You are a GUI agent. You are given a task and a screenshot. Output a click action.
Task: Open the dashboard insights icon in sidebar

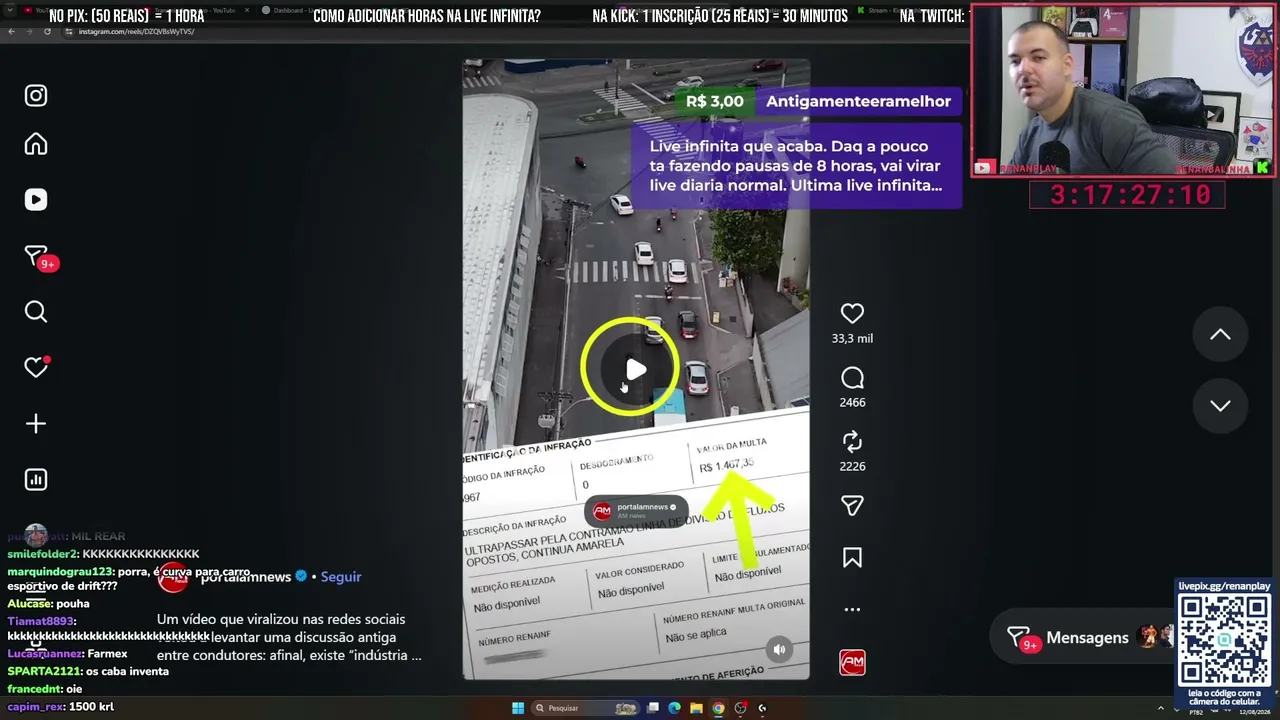tap(36, 480)
